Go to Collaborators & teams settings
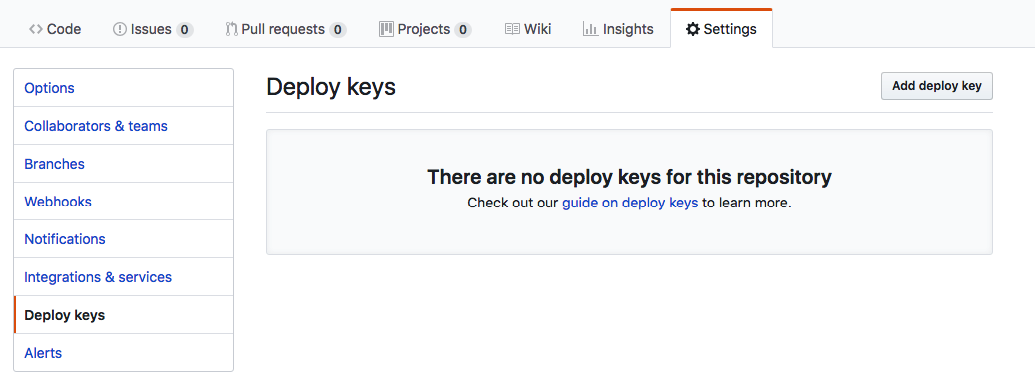The height and width of the screenshot is (380, 1035). [x=123, y=125]
